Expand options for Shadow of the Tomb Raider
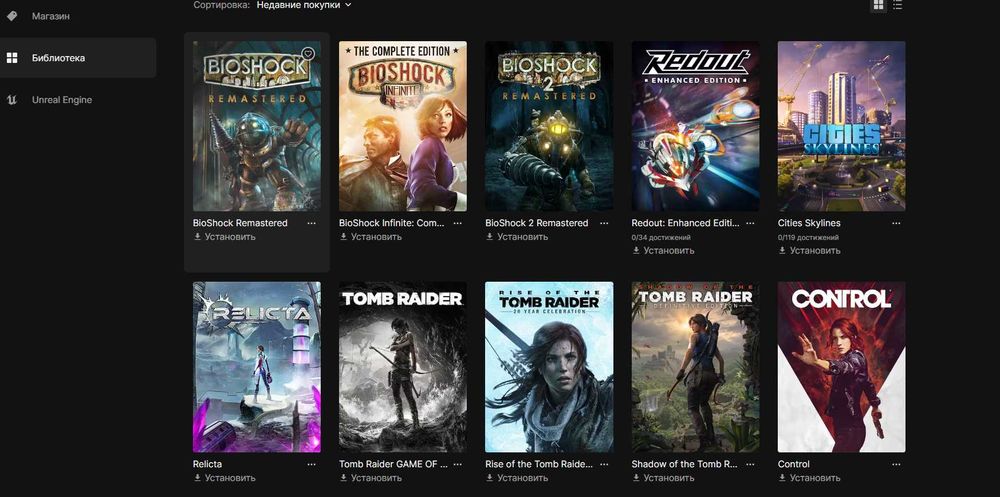Image resolution: width=1000 pixels, height=497 pixels. click(x=750, y=464)
